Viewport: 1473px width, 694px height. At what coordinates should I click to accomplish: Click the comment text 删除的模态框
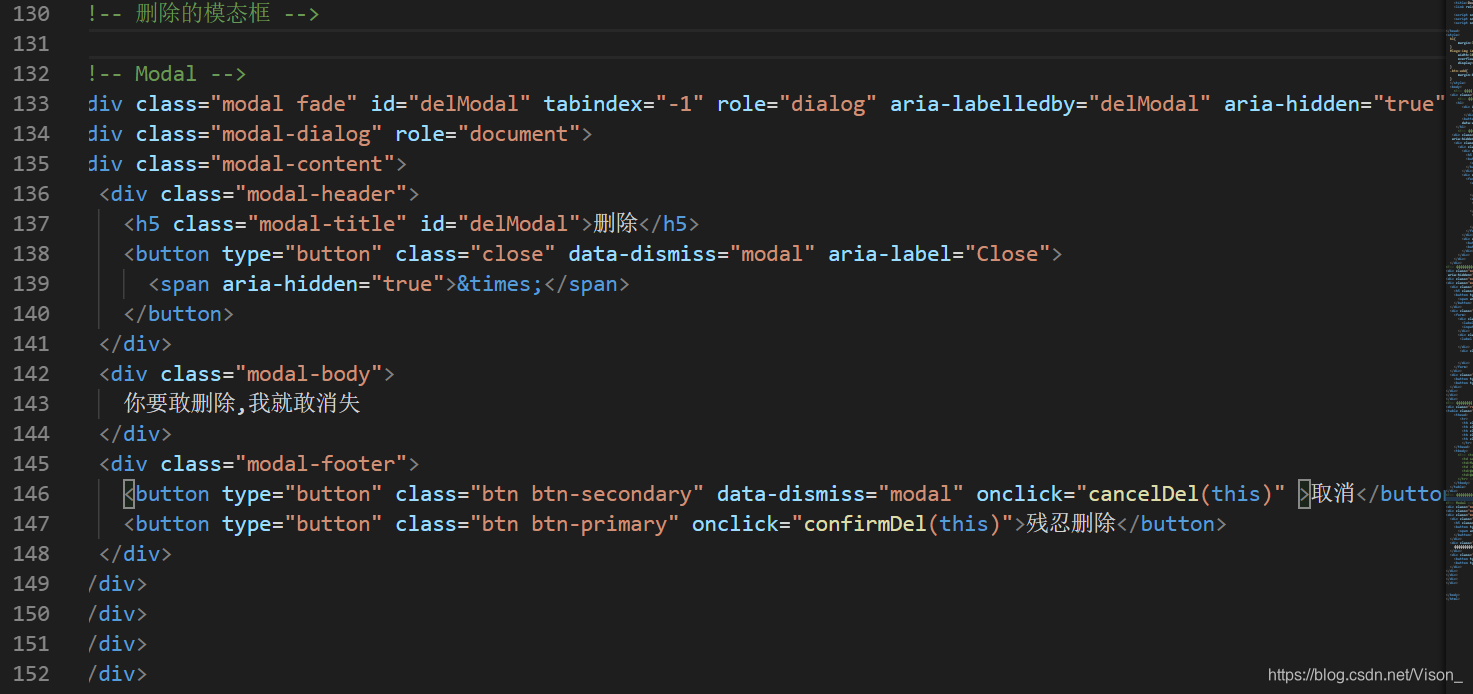click(203, 14)
